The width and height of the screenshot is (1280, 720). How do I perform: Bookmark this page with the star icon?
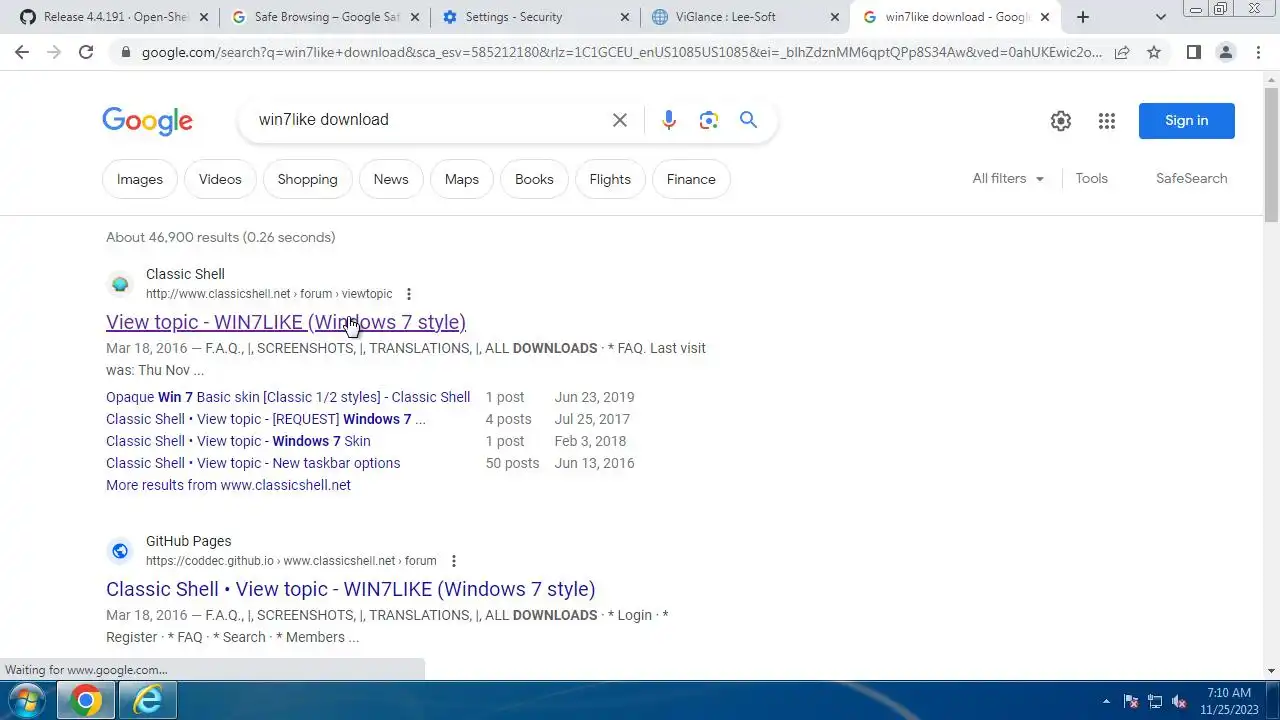pyautogui.click(x=1154, y=52)
